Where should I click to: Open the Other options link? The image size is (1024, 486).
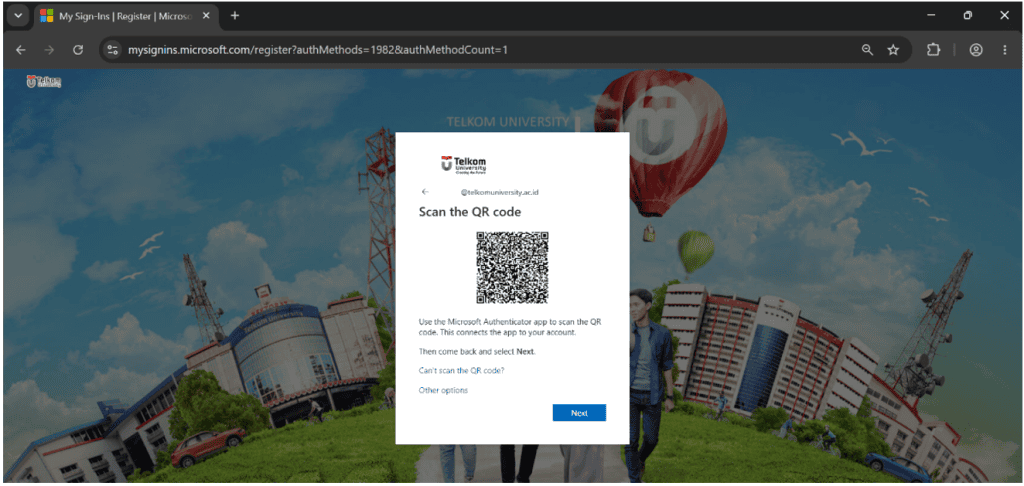[x=443, y=391]
